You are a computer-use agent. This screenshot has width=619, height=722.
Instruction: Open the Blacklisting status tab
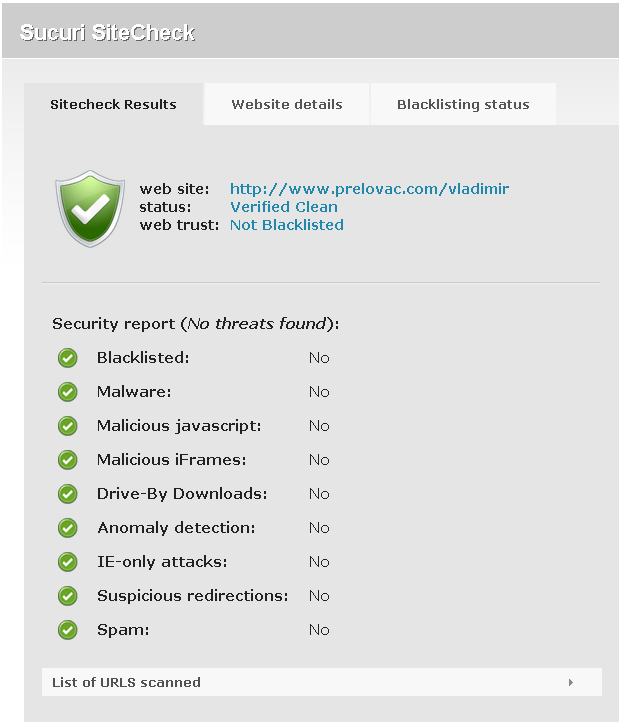pos(463,104)
